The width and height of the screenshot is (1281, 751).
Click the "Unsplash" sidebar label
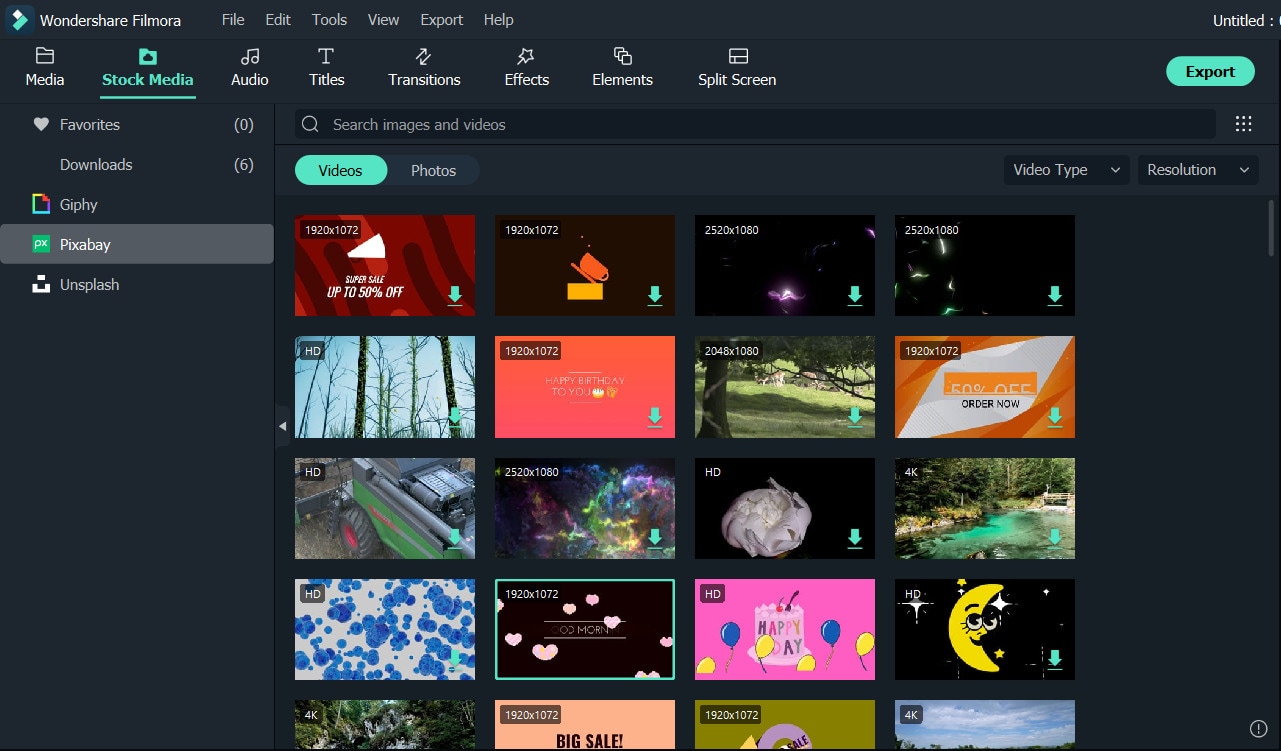(89, 285)
